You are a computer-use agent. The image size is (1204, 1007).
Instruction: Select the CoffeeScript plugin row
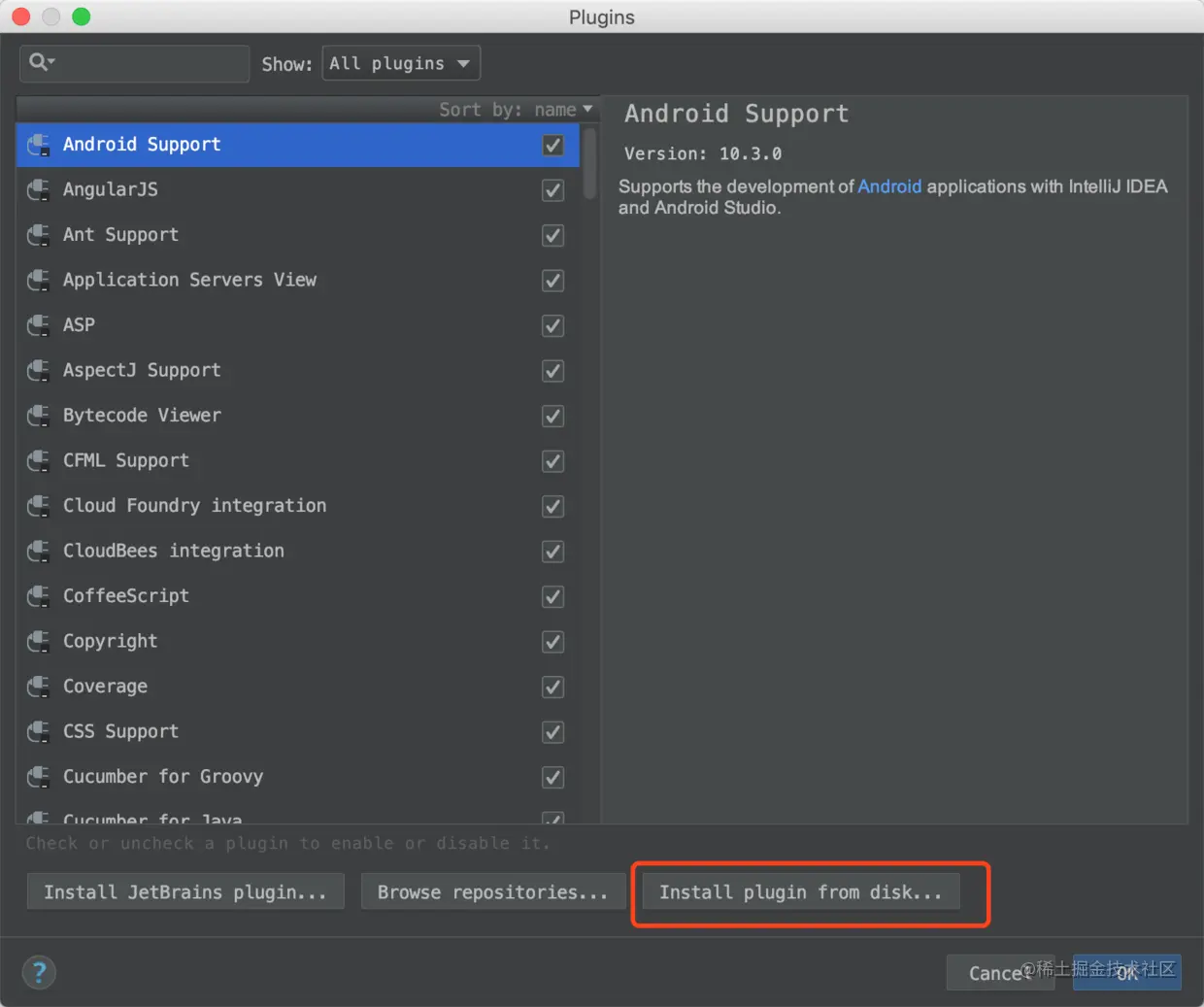pyautogui.click(x=298, y=596)
